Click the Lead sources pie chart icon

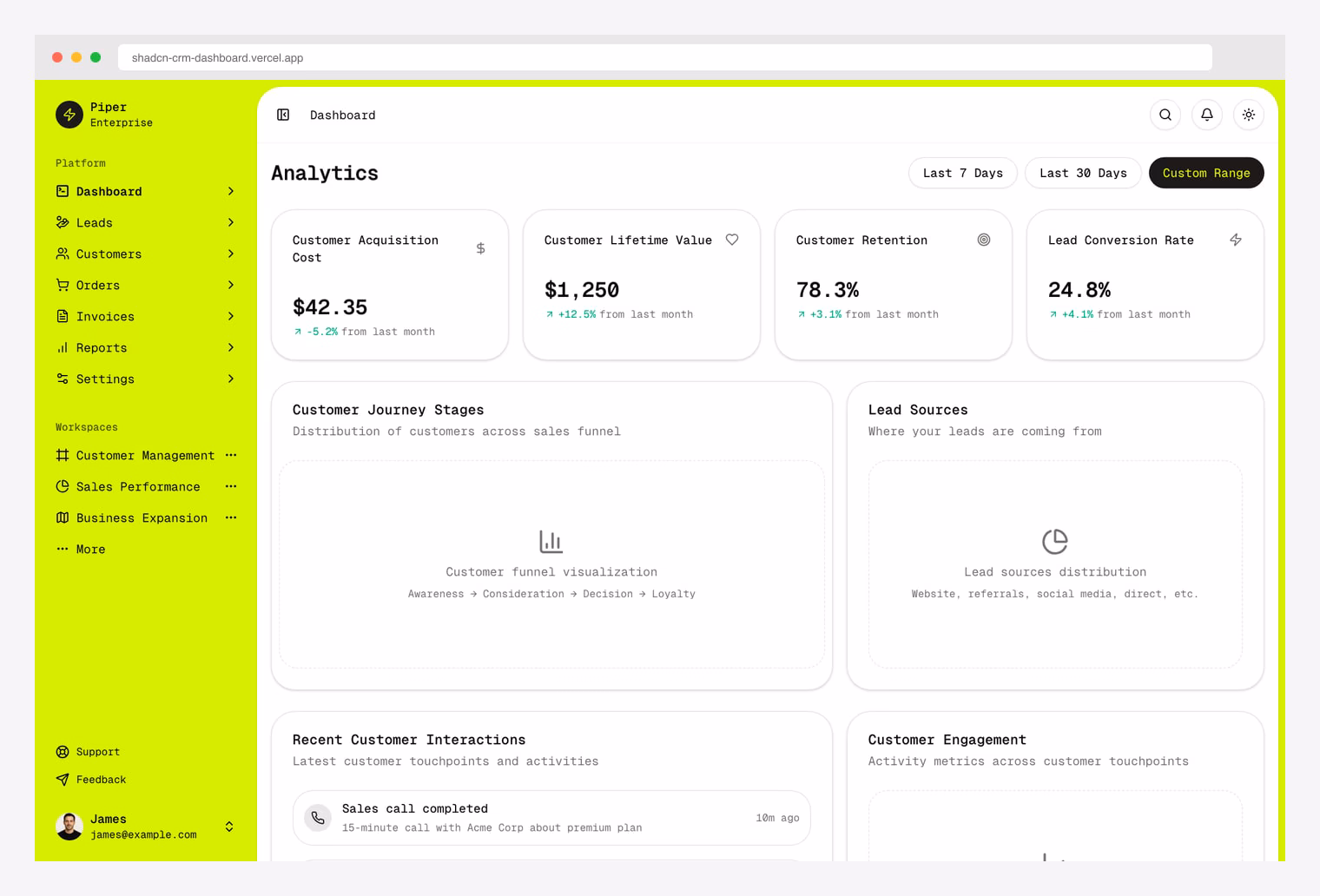[1055, 542]
